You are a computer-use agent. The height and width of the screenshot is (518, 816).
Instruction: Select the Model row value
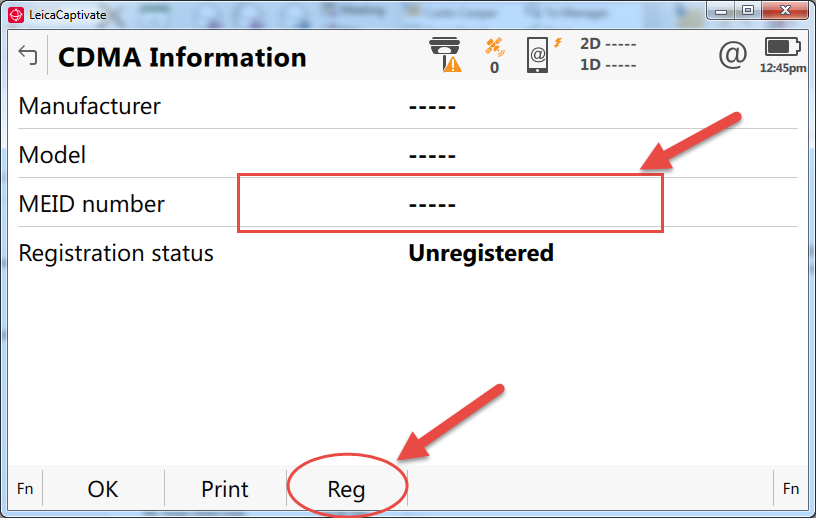coord(432,156)
